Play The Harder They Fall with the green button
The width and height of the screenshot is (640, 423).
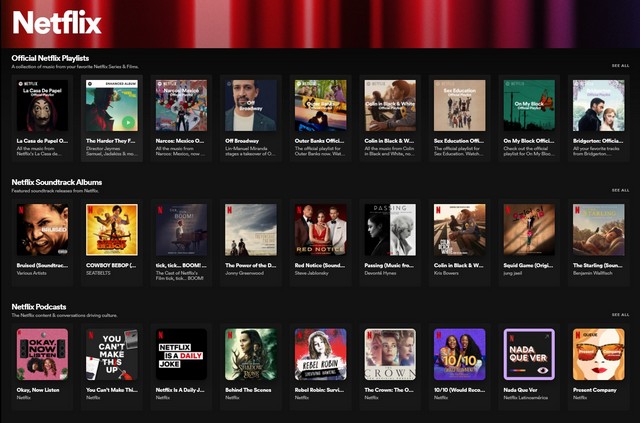(128, 122)
